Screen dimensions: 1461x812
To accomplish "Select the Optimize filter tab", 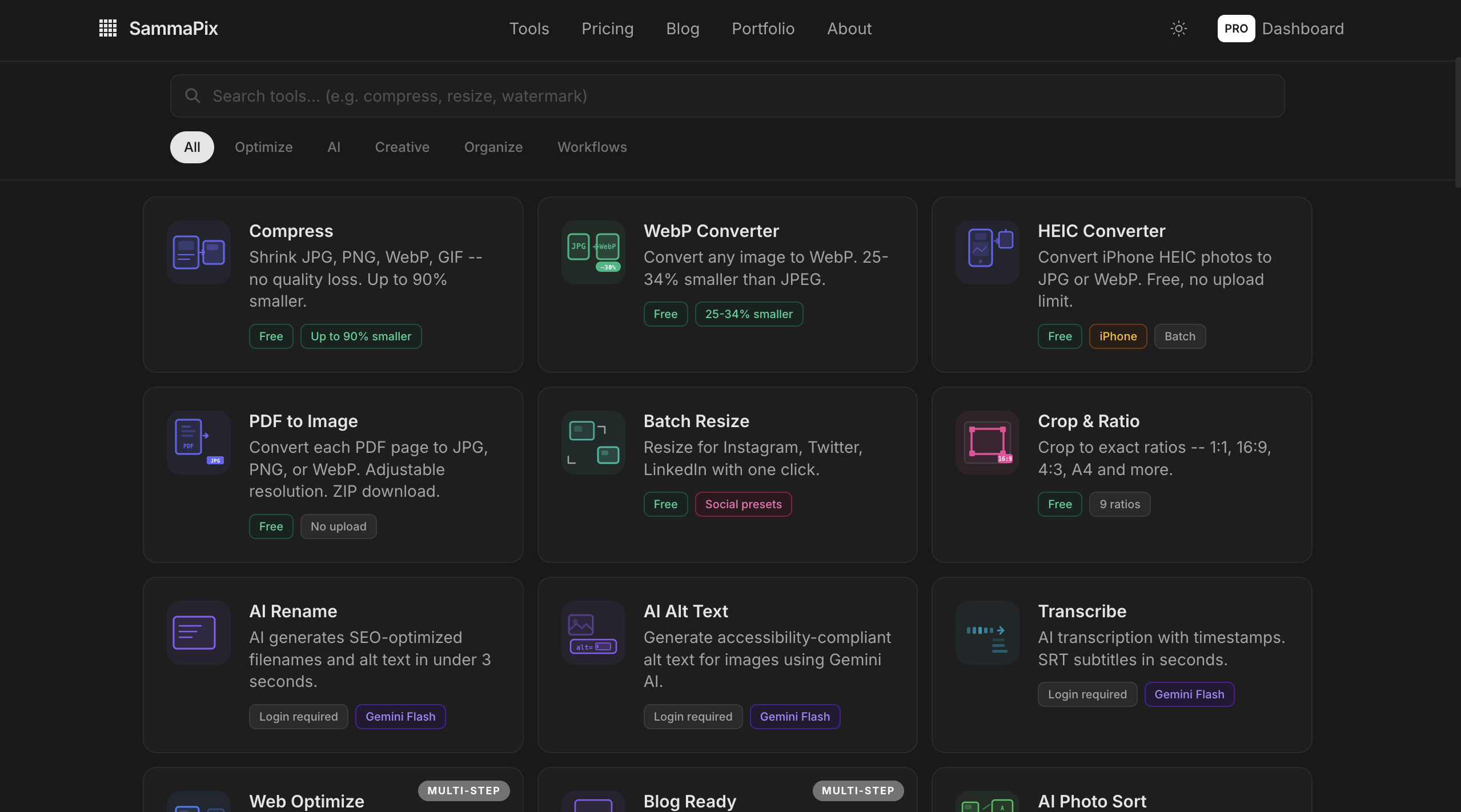I will tap(264, 147).
